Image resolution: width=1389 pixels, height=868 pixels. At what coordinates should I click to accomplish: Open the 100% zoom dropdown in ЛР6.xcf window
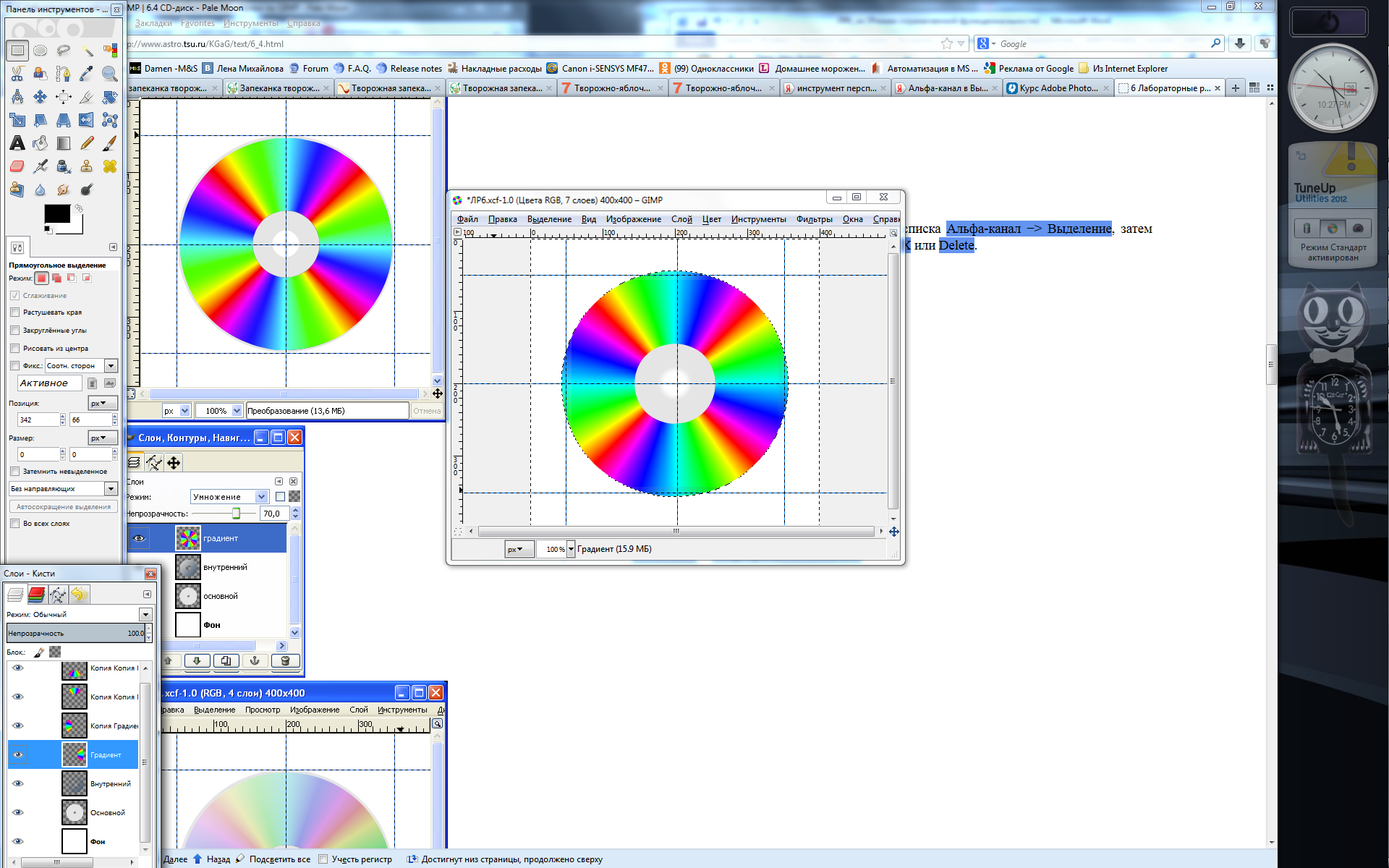571,550
